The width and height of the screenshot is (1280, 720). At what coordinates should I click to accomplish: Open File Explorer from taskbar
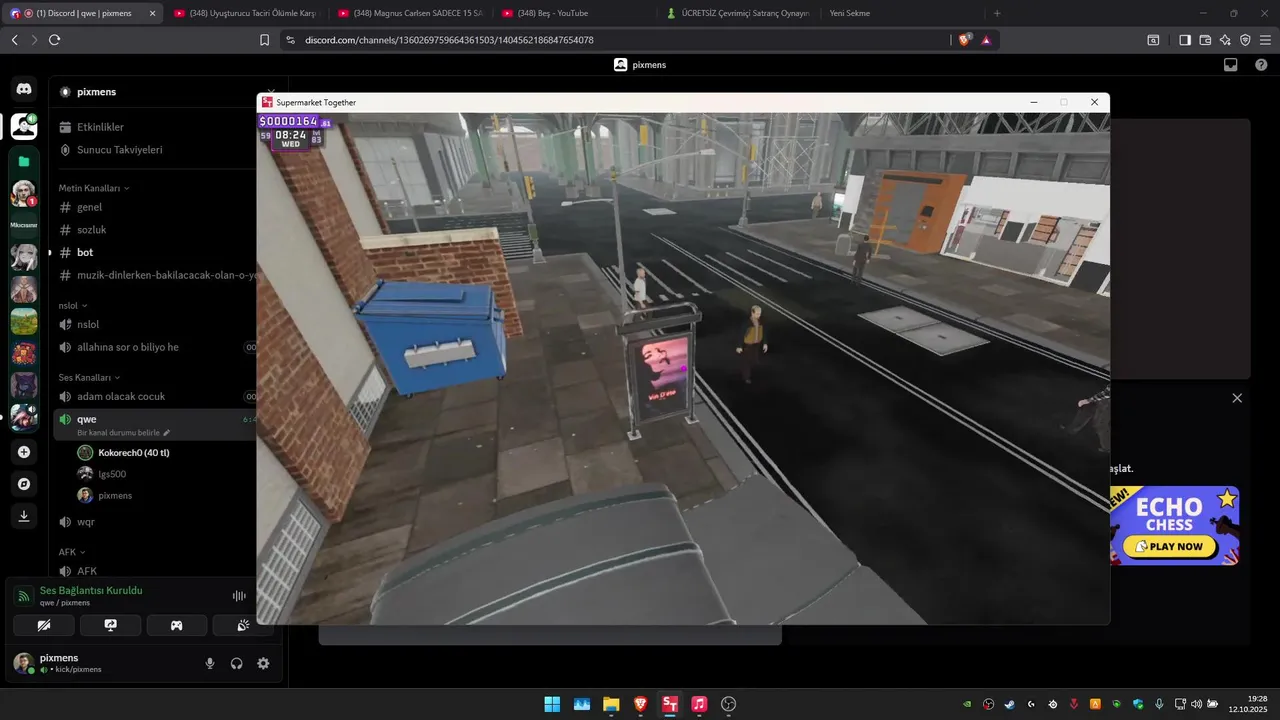611,704
